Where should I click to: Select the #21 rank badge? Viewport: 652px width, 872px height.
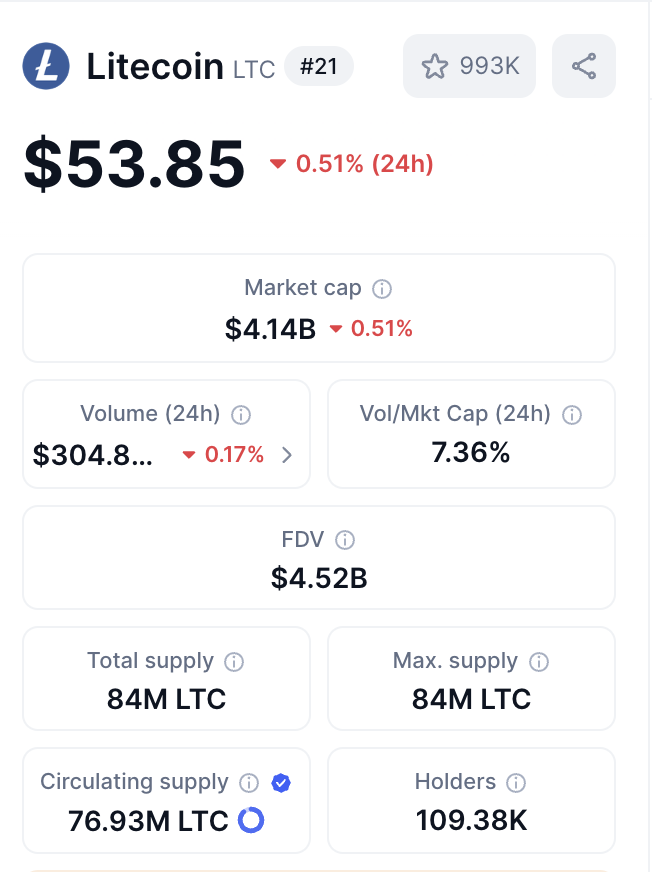tap(319, 66)
